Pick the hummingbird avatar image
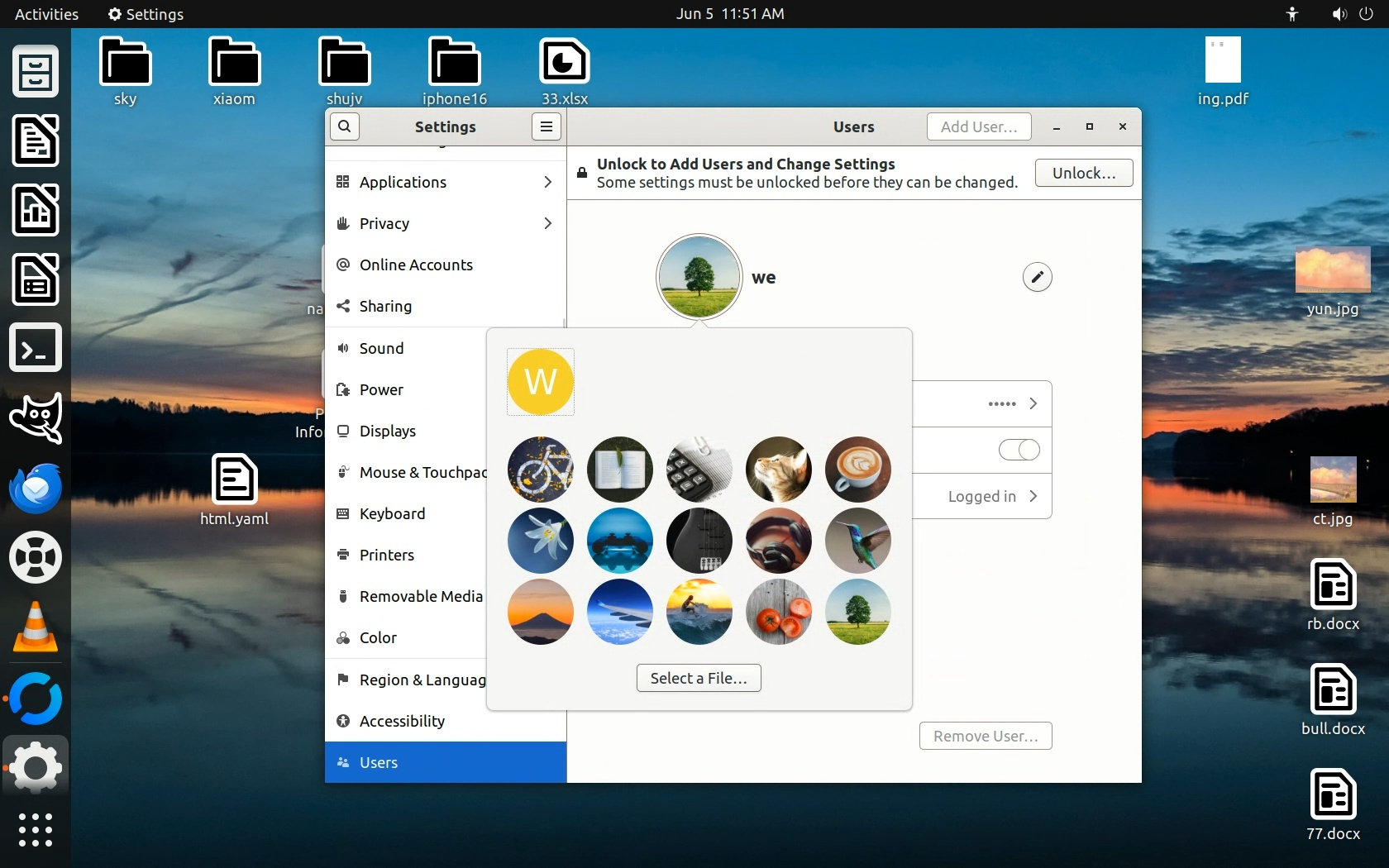 (x=857, y=541)
